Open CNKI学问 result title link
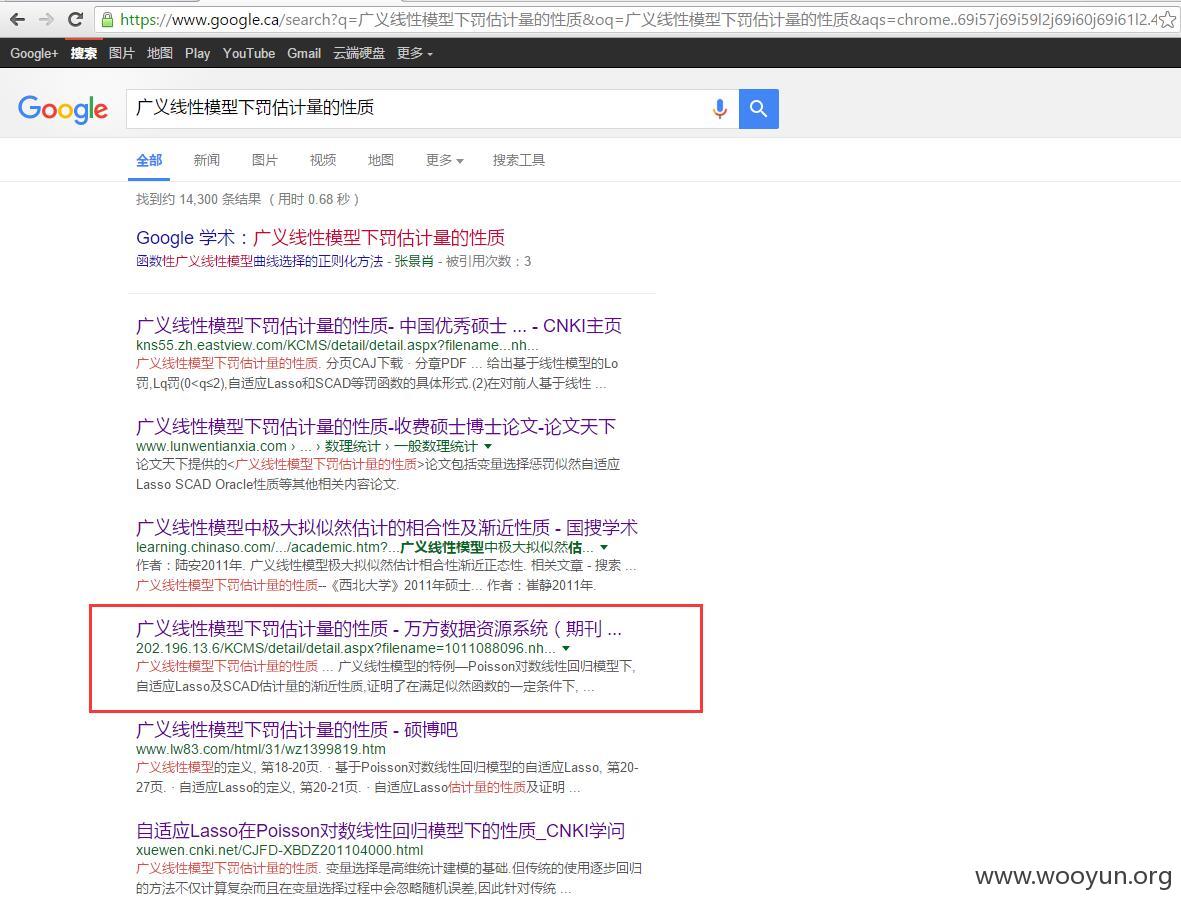 380,830
